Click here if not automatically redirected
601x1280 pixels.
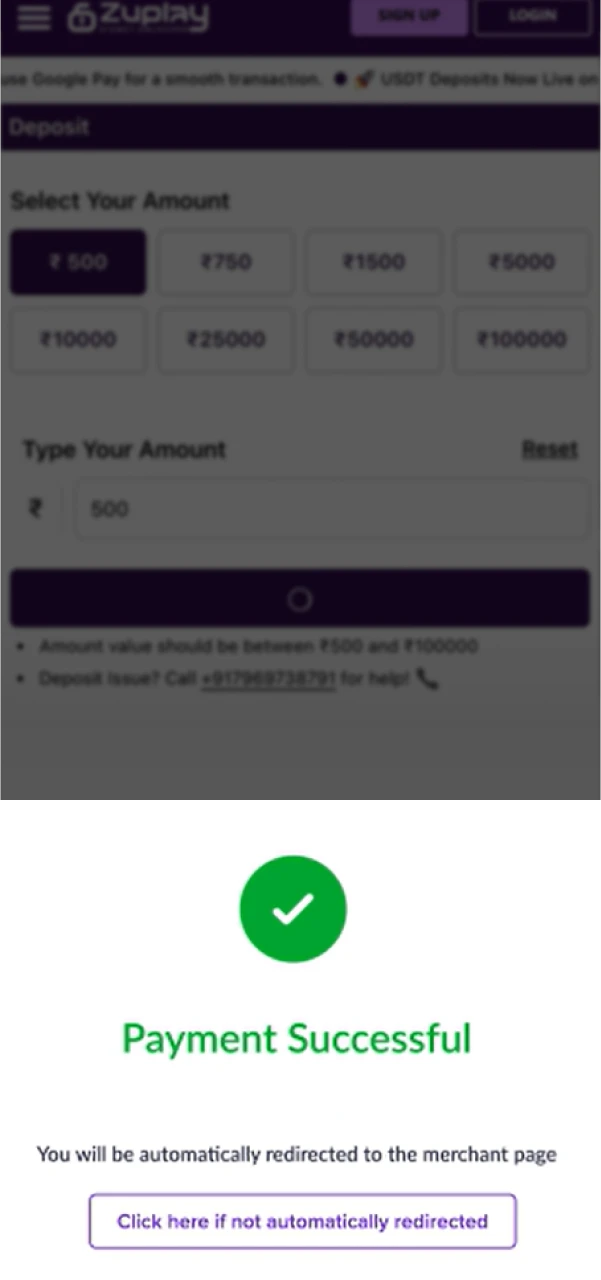click(x=301, y=1221)
